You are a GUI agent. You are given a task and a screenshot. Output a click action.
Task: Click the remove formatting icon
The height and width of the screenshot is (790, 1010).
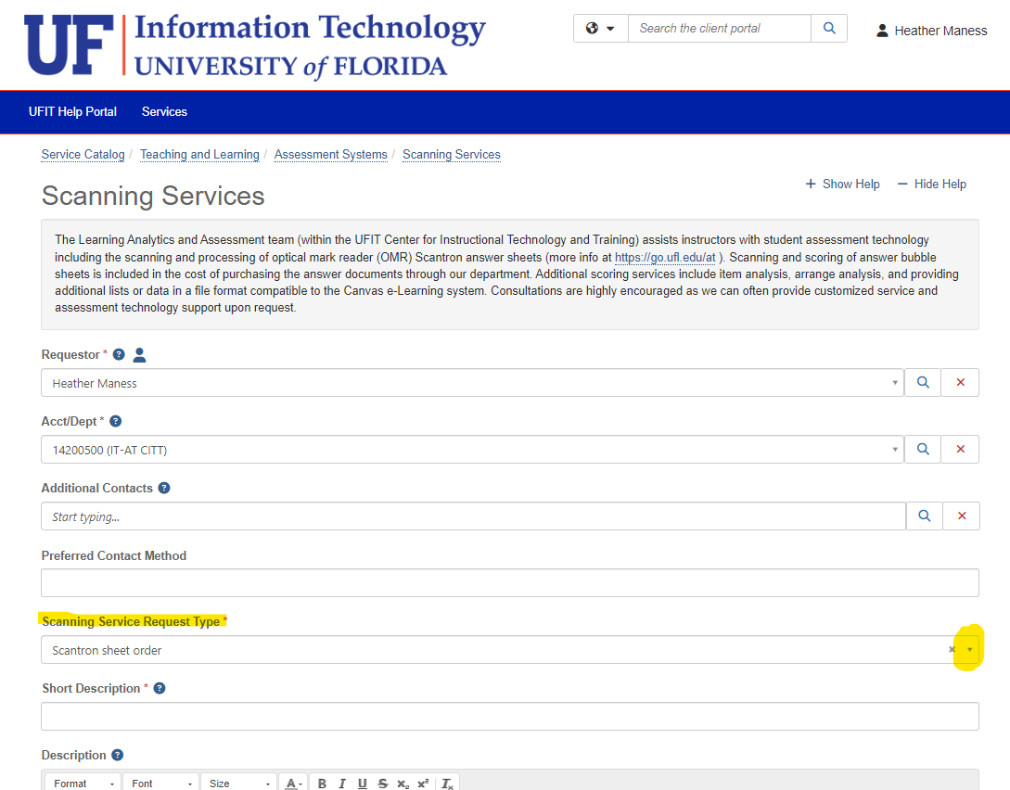point(447,784)
